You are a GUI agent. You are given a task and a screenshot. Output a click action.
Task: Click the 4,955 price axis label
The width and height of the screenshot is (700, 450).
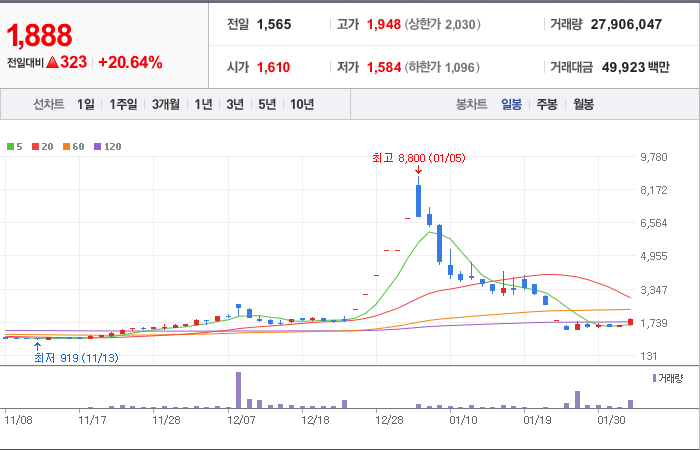point(654,256)
